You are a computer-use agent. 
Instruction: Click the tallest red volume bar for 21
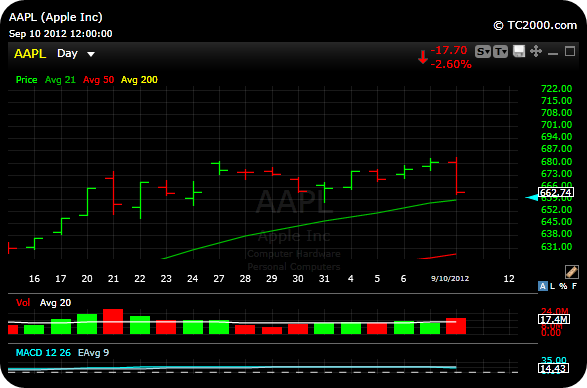(x=113, y=321)
